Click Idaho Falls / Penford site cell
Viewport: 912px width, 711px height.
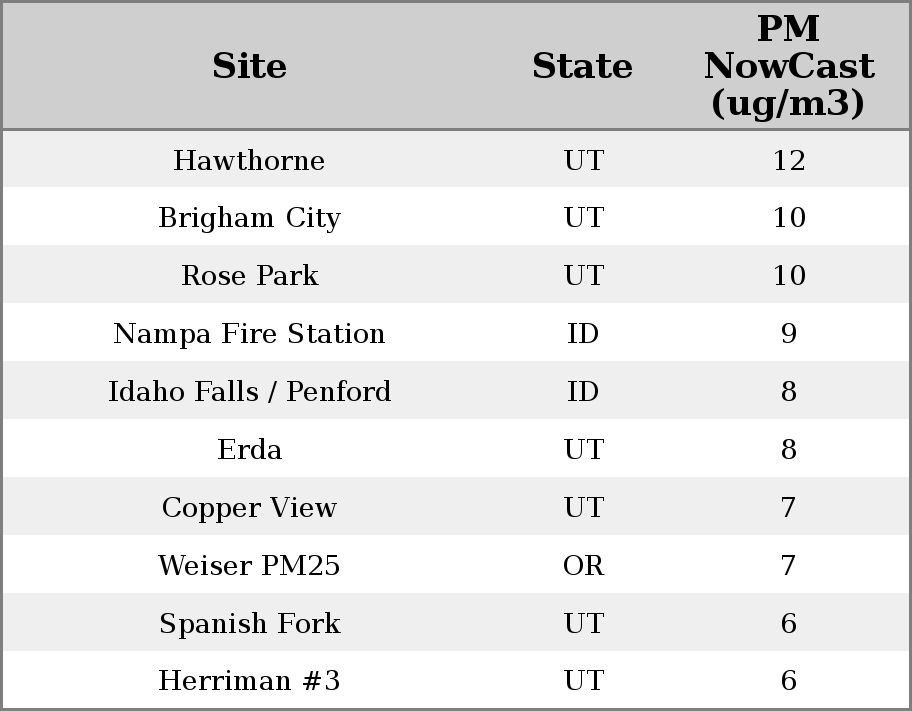249,392
